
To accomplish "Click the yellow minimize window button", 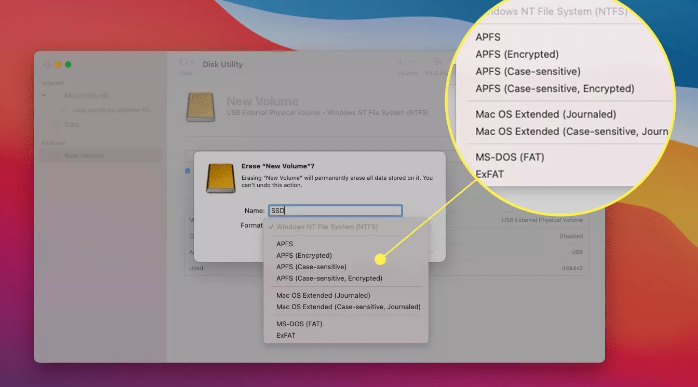I will click(57, 65).
